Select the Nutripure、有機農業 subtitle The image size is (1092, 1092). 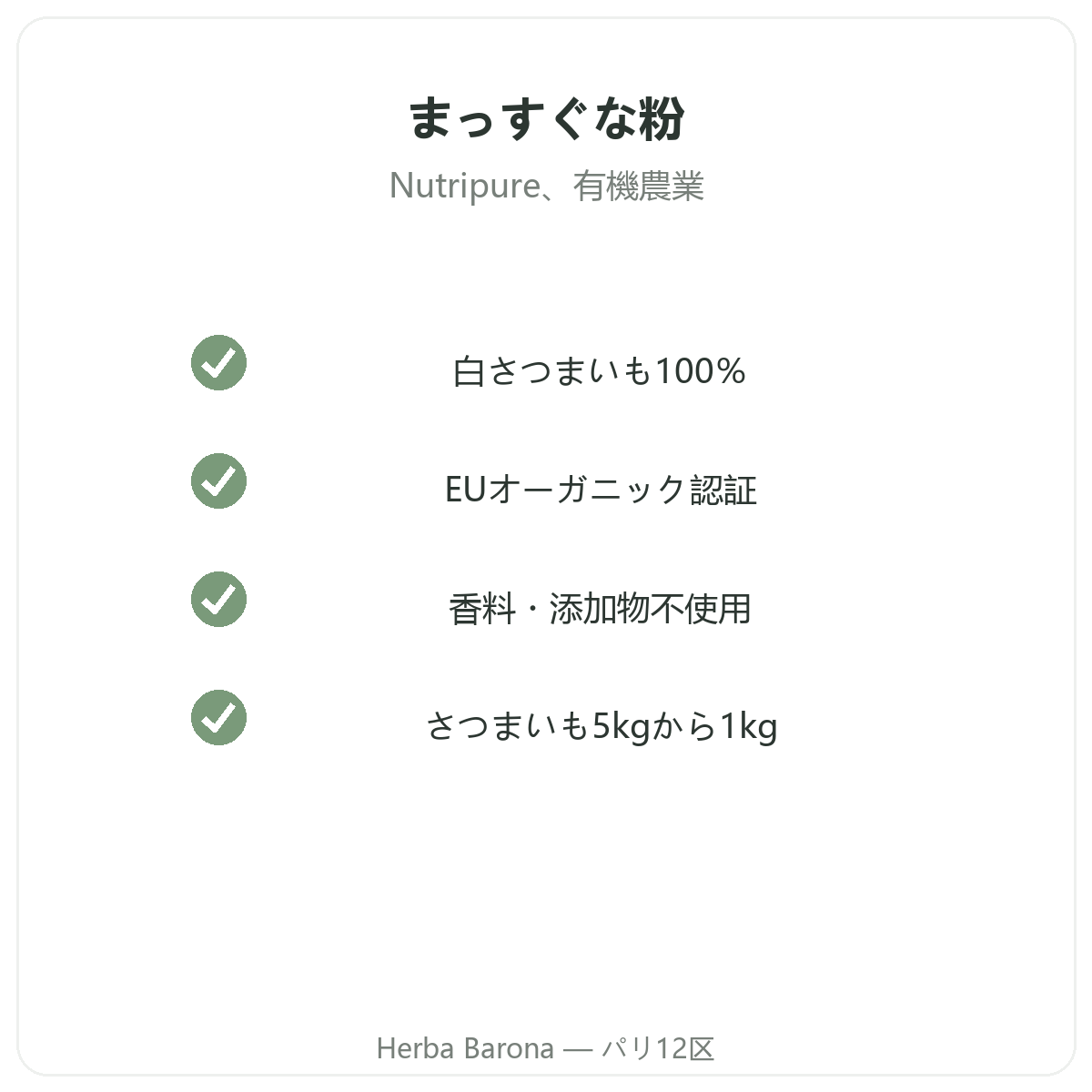(x=546, y=186)
